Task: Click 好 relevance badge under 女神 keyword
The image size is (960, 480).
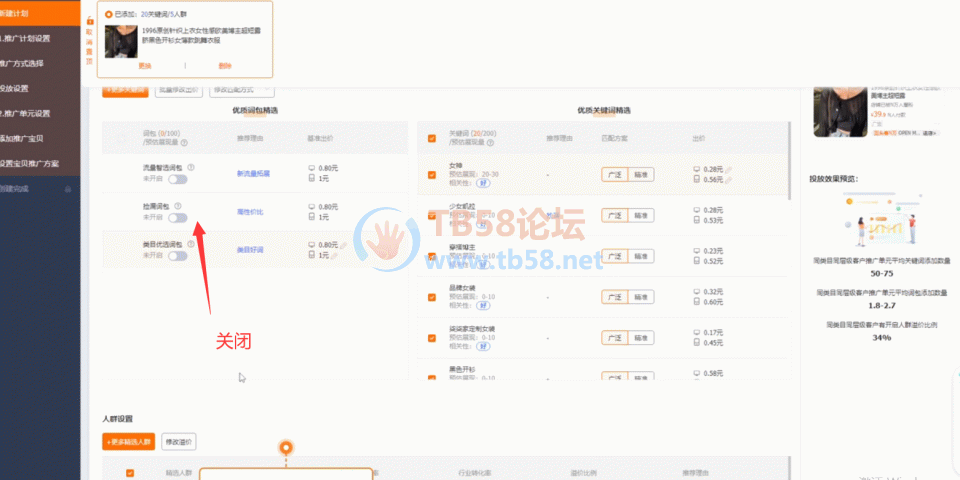Action: [483, 184]
